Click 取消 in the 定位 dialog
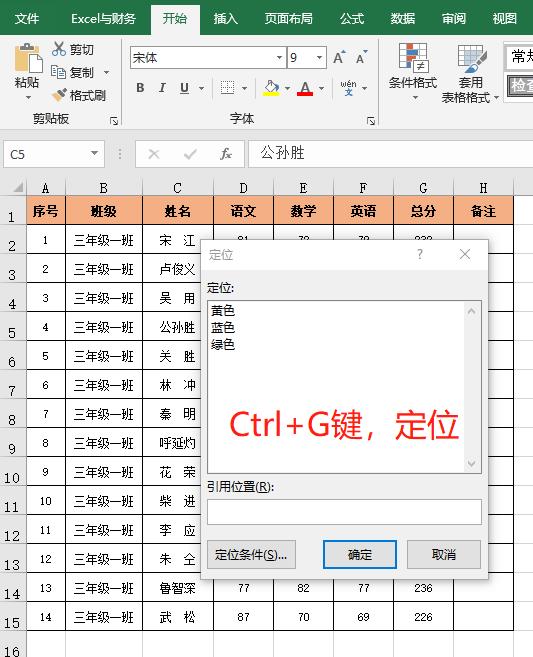 pyautogui.click(x=444, y=554)
